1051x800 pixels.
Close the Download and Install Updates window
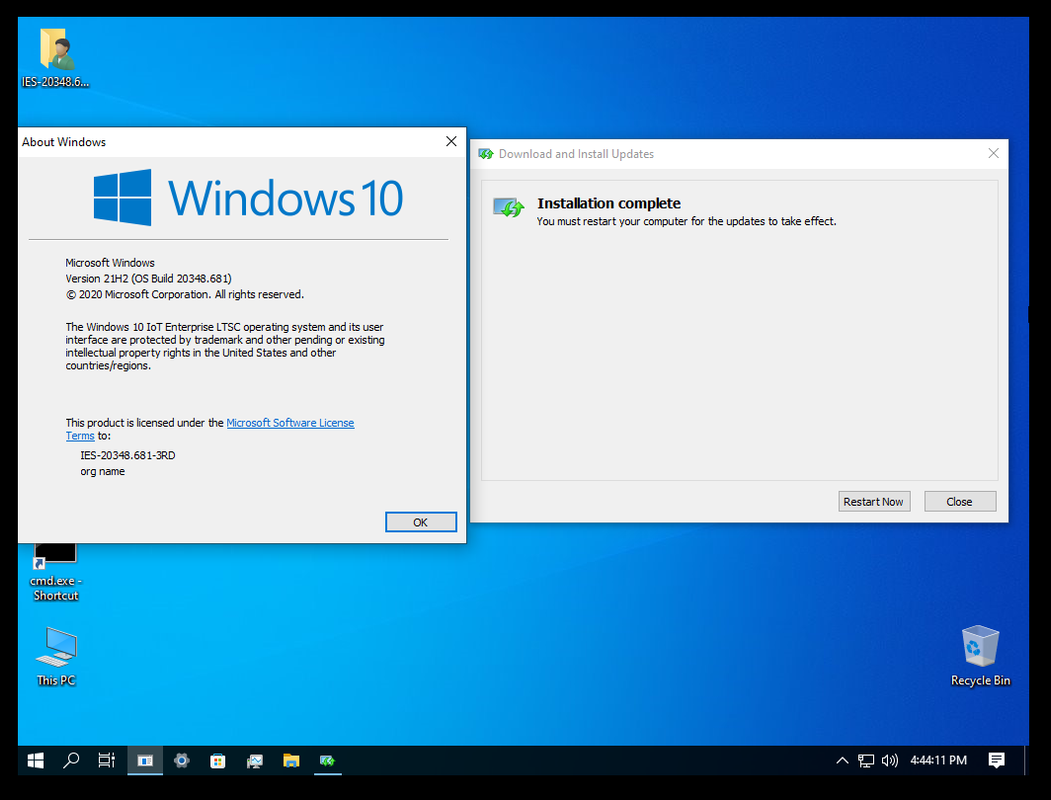(x=993, y=153)
